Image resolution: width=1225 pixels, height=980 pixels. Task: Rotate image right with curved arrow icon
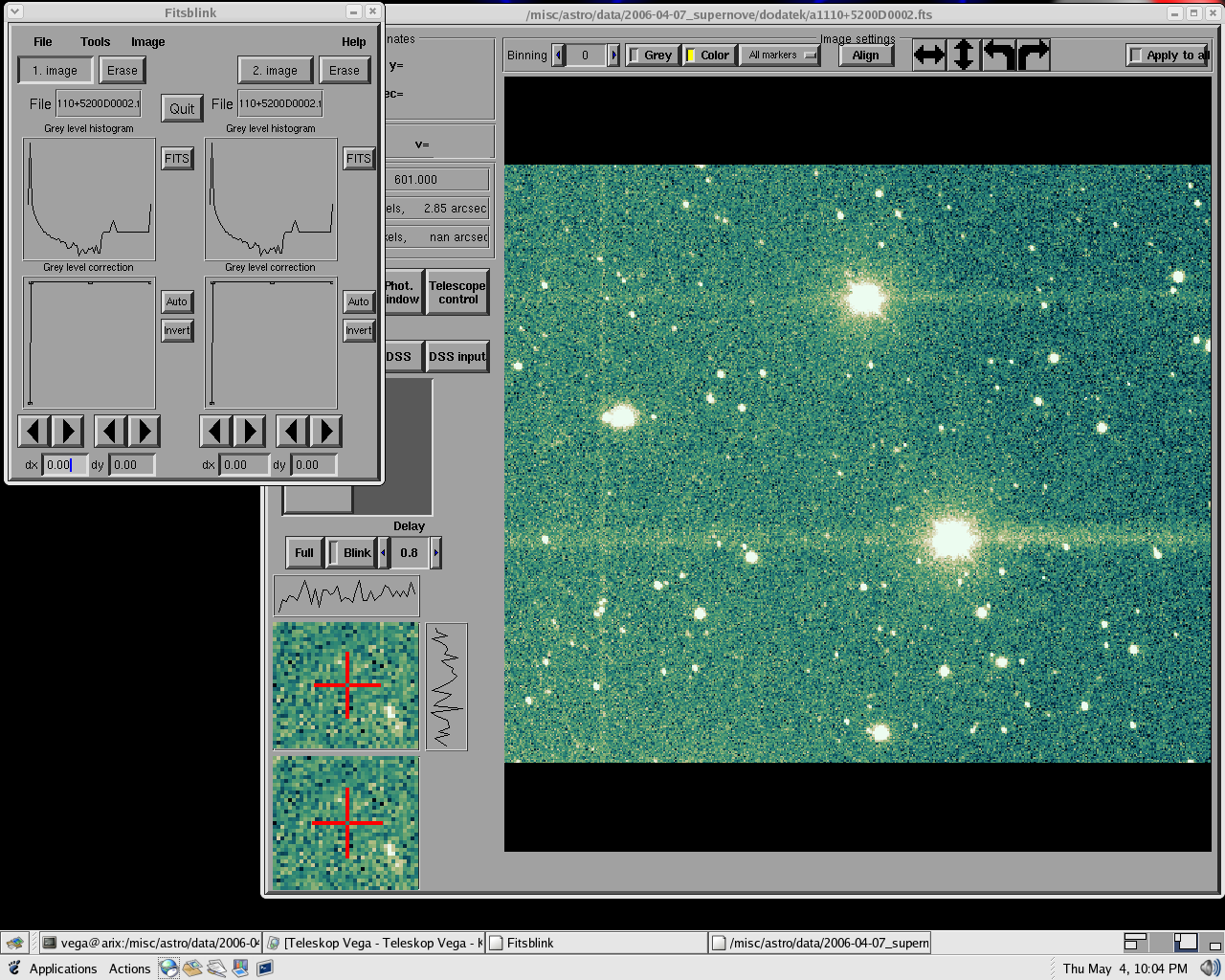click(x=1033, y=56)
